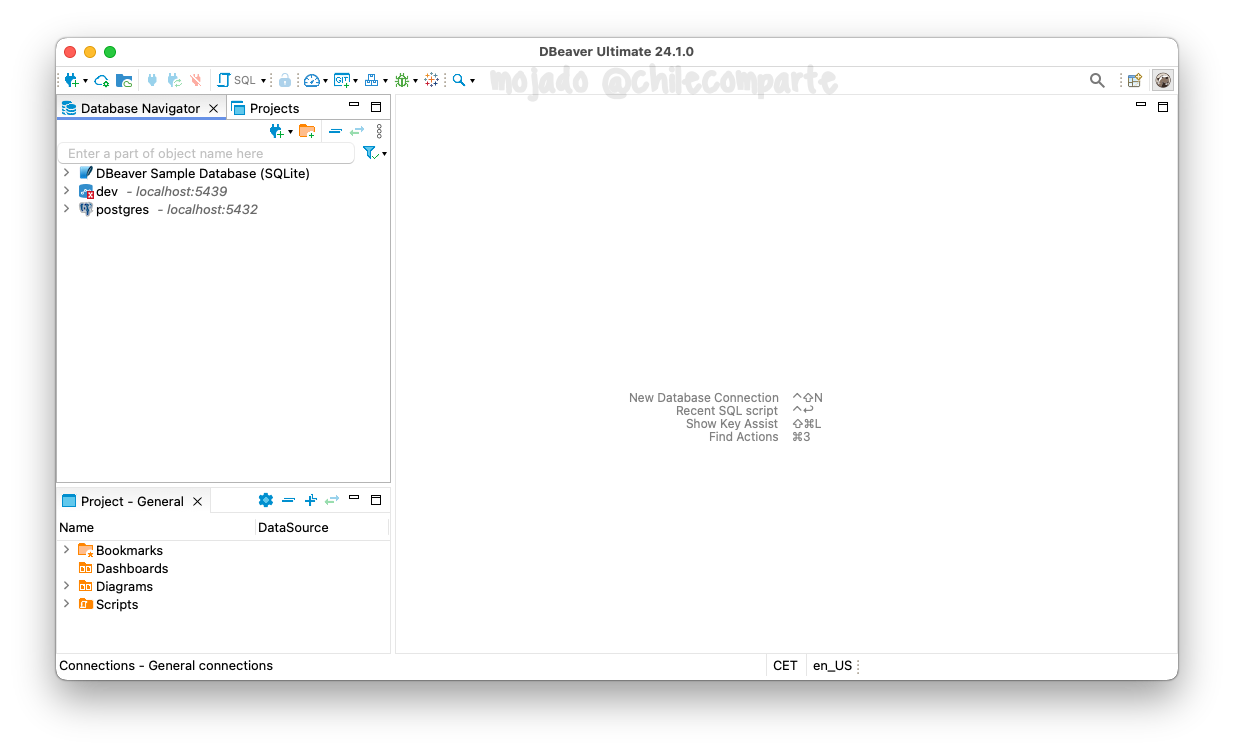
Task: Click the object name filter input field
Action: point(206,153)
